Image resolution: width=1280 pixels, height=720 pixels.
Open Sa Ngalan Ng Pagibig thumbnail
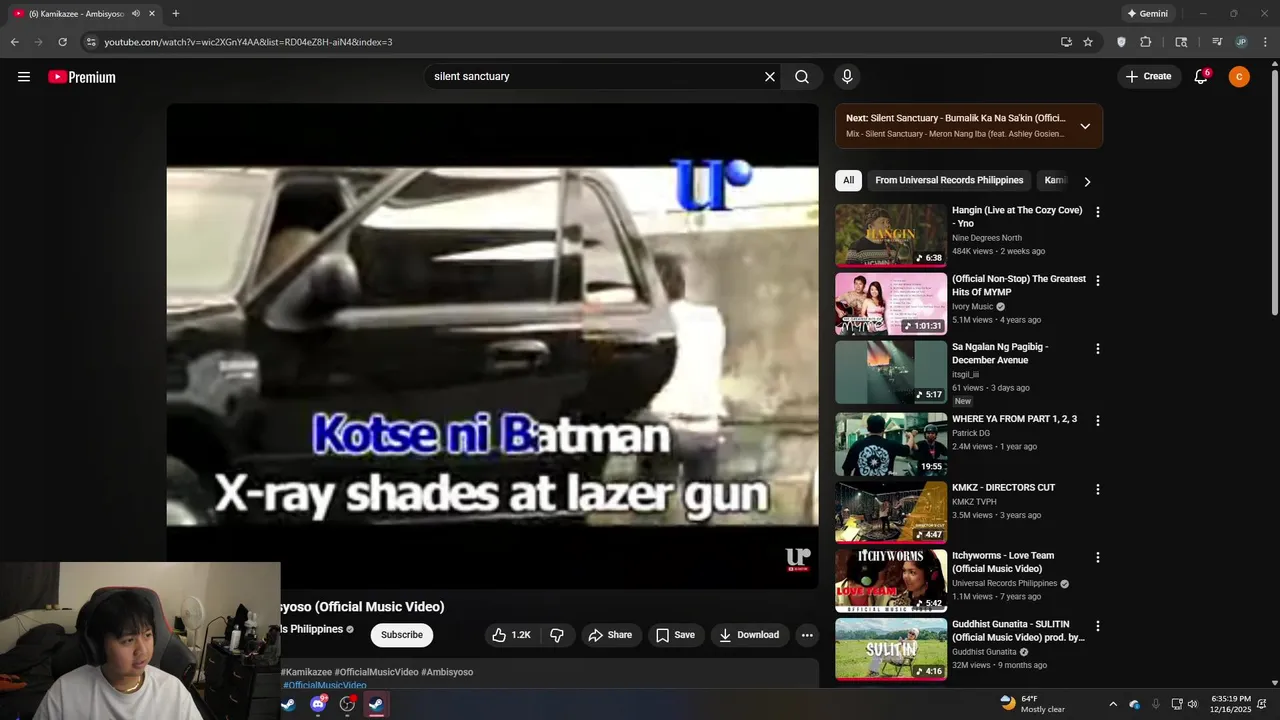coord(891,372)
